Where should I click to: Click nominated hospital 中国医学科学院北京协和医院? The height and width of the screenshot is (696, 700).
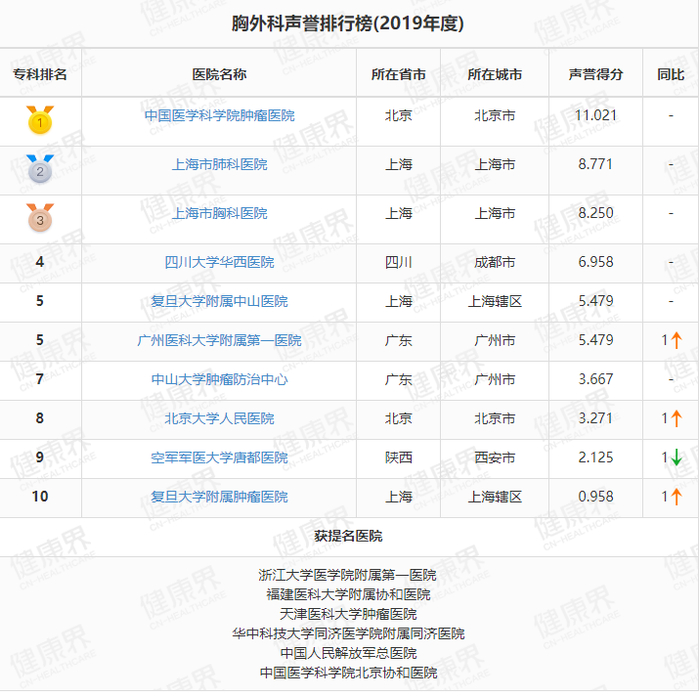(348, 673)
